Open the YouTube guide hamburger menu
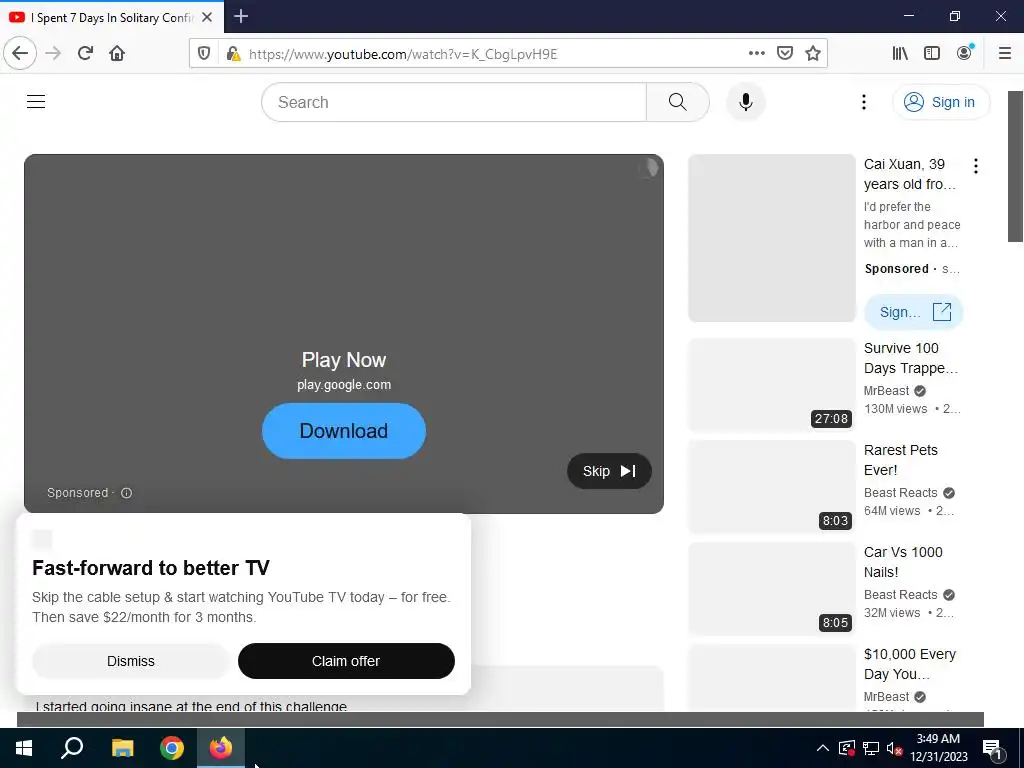Screen dimensions: 1024x768 [x=36, y=102]
